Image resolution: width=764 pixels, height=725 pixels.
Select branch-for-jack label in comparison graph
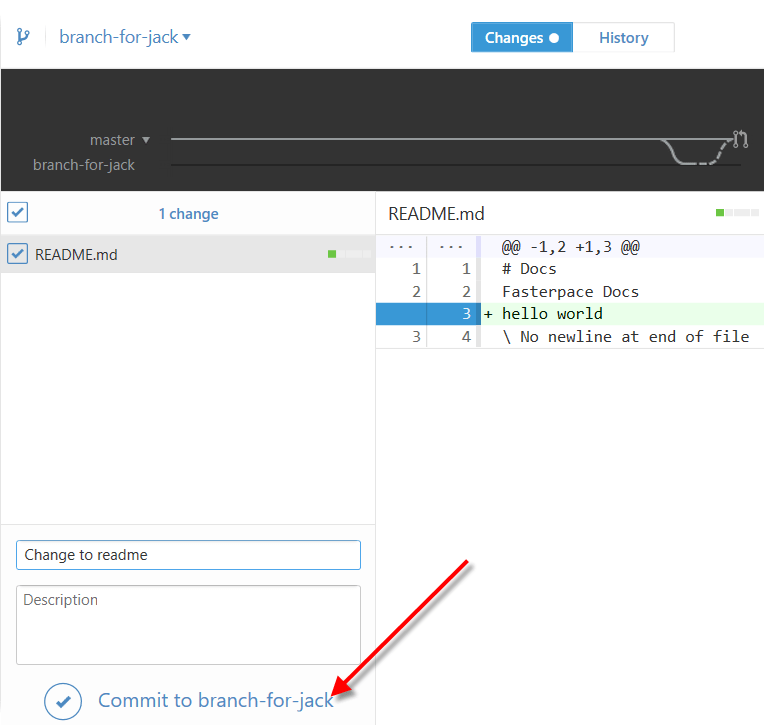(84, 165)
